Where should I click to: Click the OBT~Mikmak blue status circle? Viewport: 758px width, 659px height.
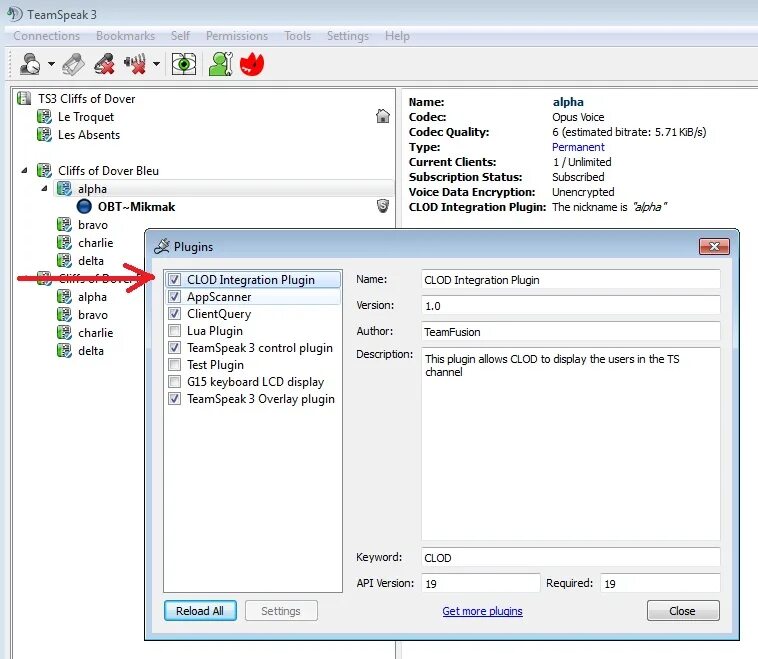[84, 206]
